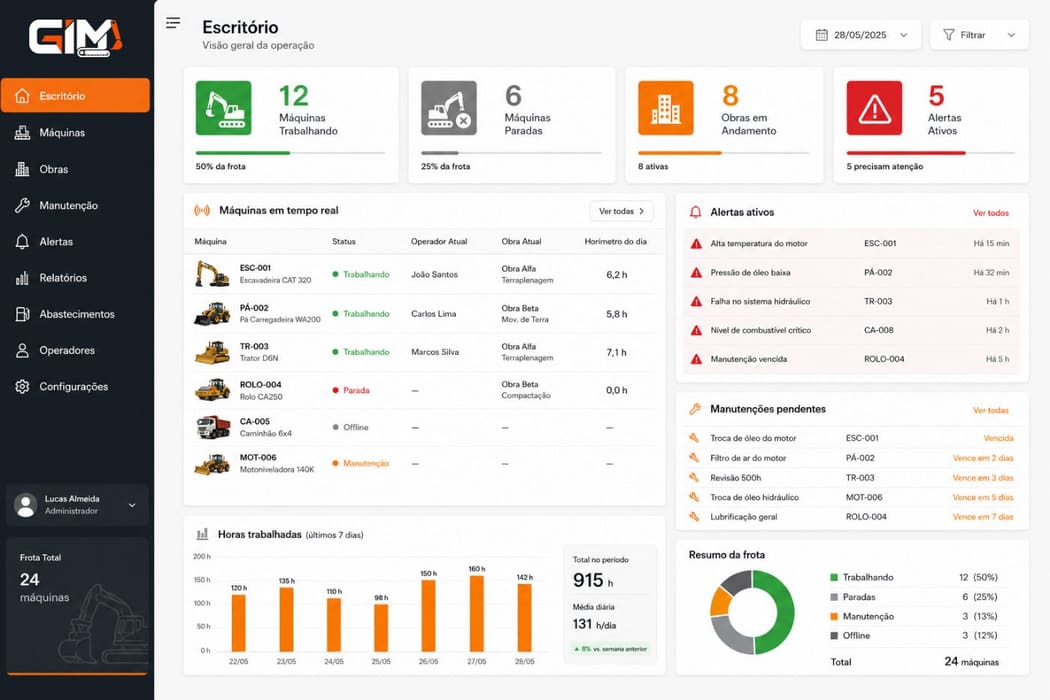The width and height of the screenshot is (1050, 700).
Task: Expand the Lucas Almeida user menu
Action: point(77,505)
